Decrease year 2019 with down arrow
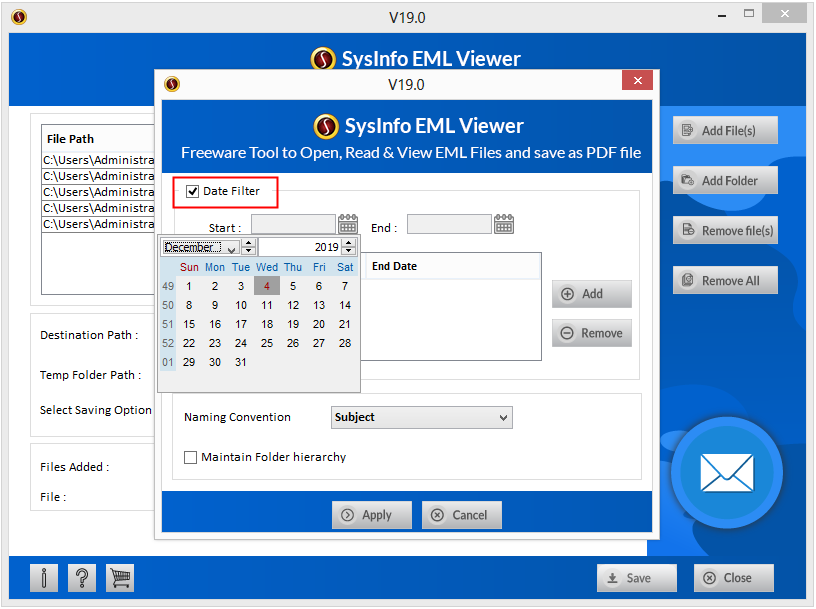The height and width of the screenshot is (609, 816). tap(349, 251)
